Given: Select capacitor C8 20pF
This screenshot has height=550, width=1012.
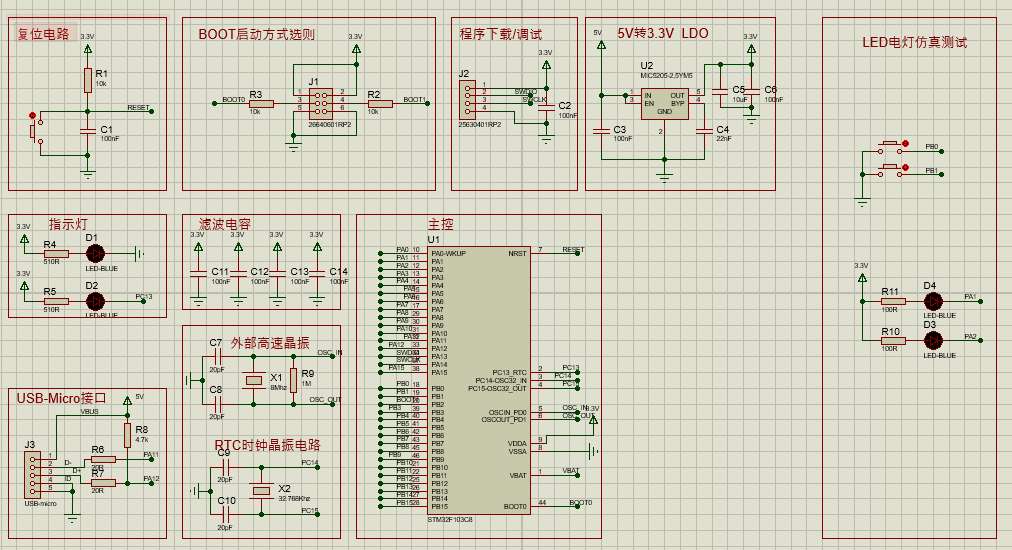Looking at the screenshot, I should pos(218,404).
